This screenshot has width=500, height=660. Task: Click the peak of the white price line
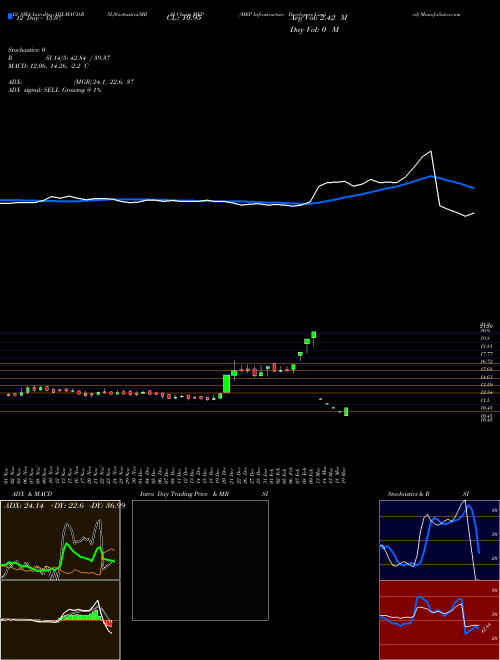431,151
